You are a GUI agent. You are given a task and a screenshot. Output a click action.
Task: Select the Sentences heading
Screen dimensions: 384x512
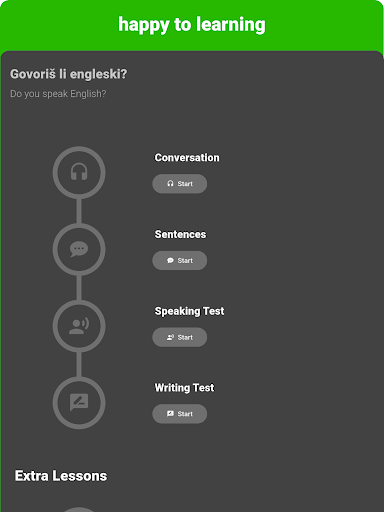tap(180, 234)
